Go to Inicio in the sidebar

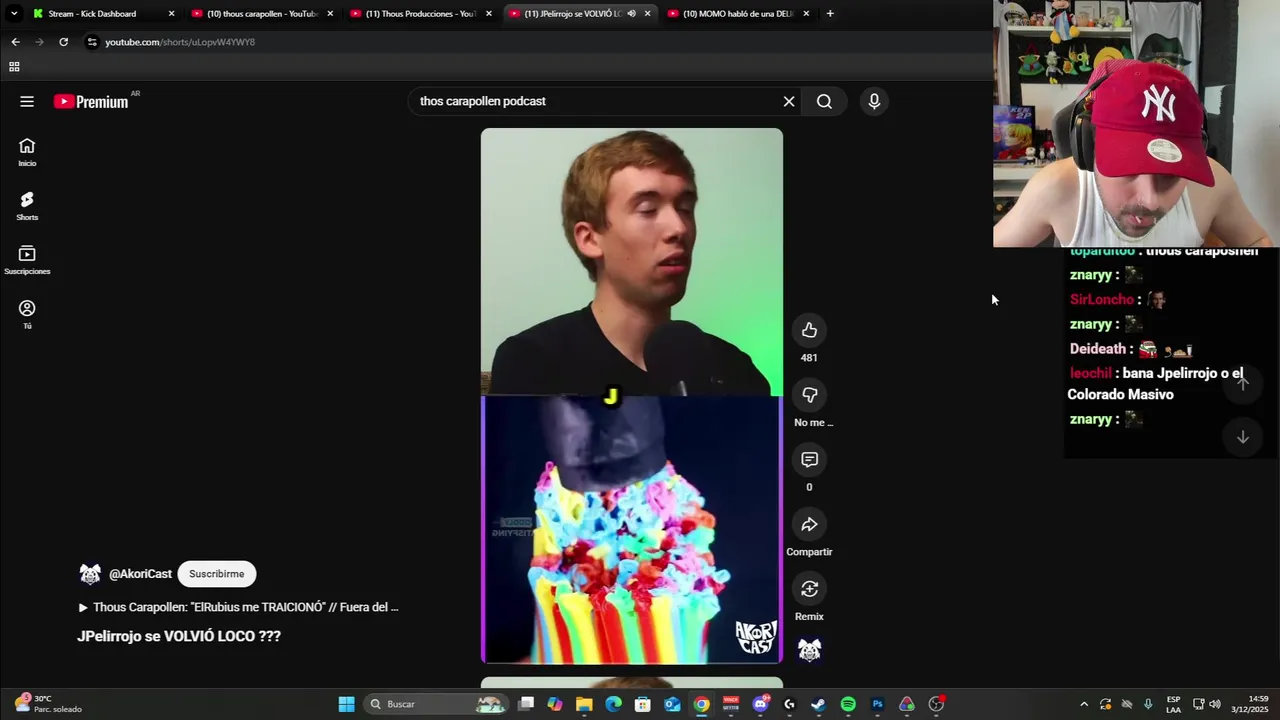coord(27,152)
